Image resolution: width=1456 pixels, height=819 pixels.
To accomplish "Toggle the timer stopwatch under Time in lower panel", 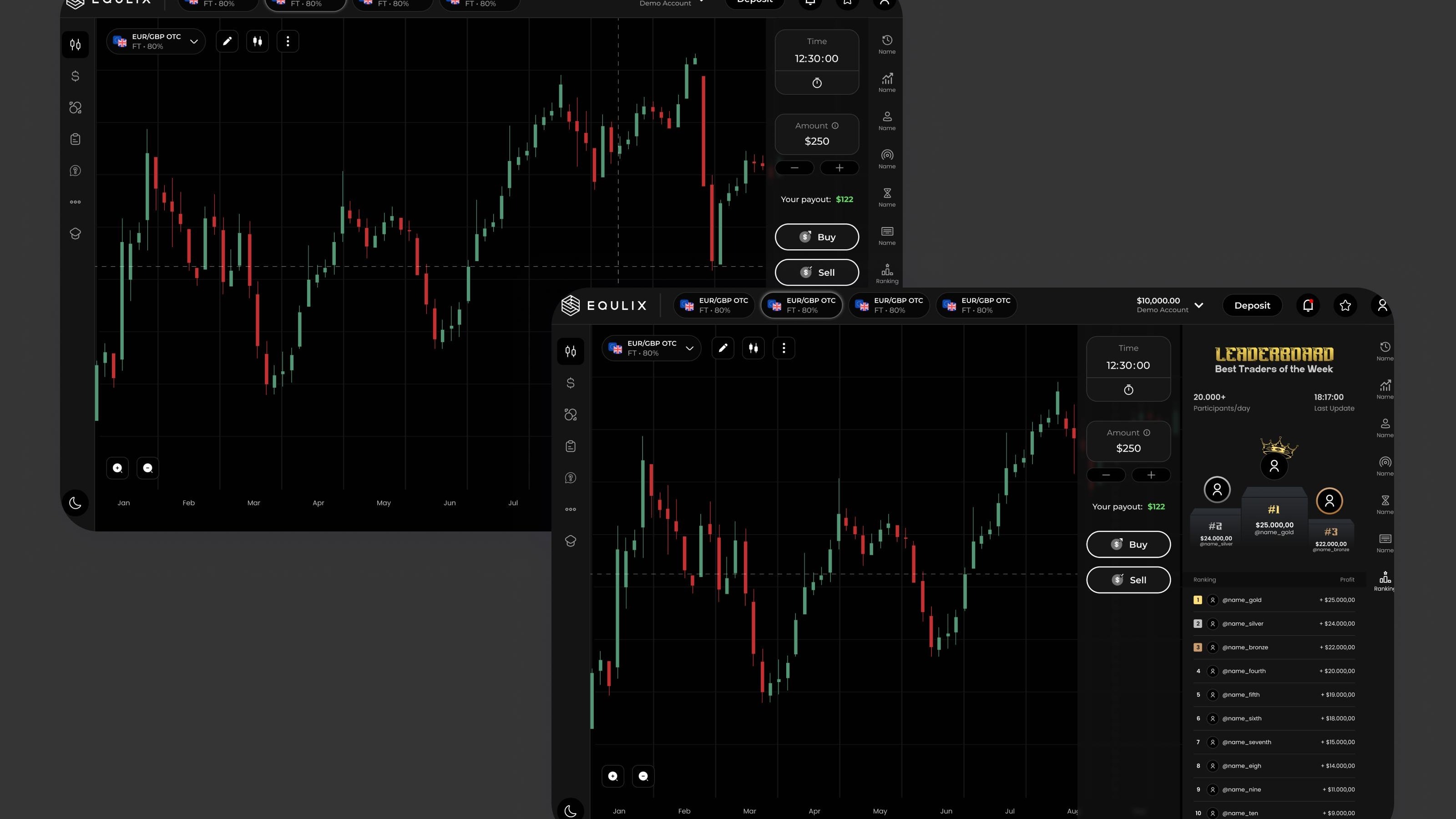I will click(x=1128, y=390).
